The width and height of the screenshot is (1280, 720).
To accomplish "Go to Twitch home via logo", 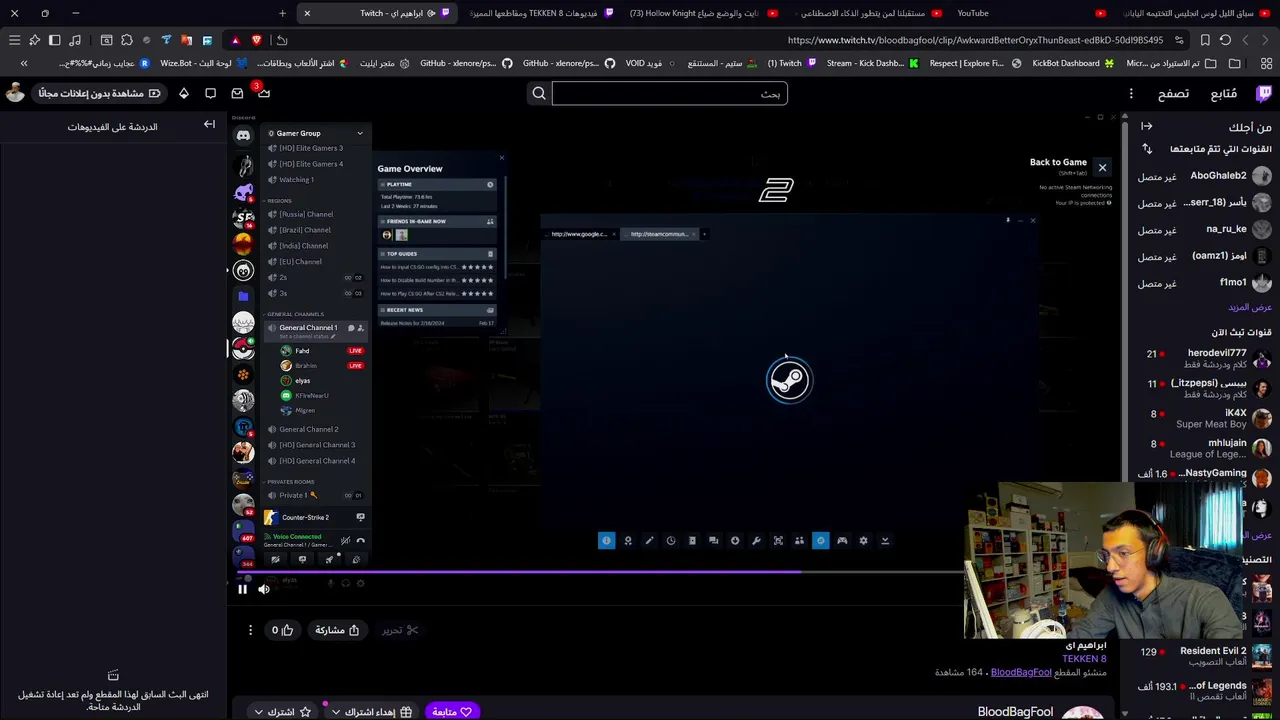I will coord(1264,94).
